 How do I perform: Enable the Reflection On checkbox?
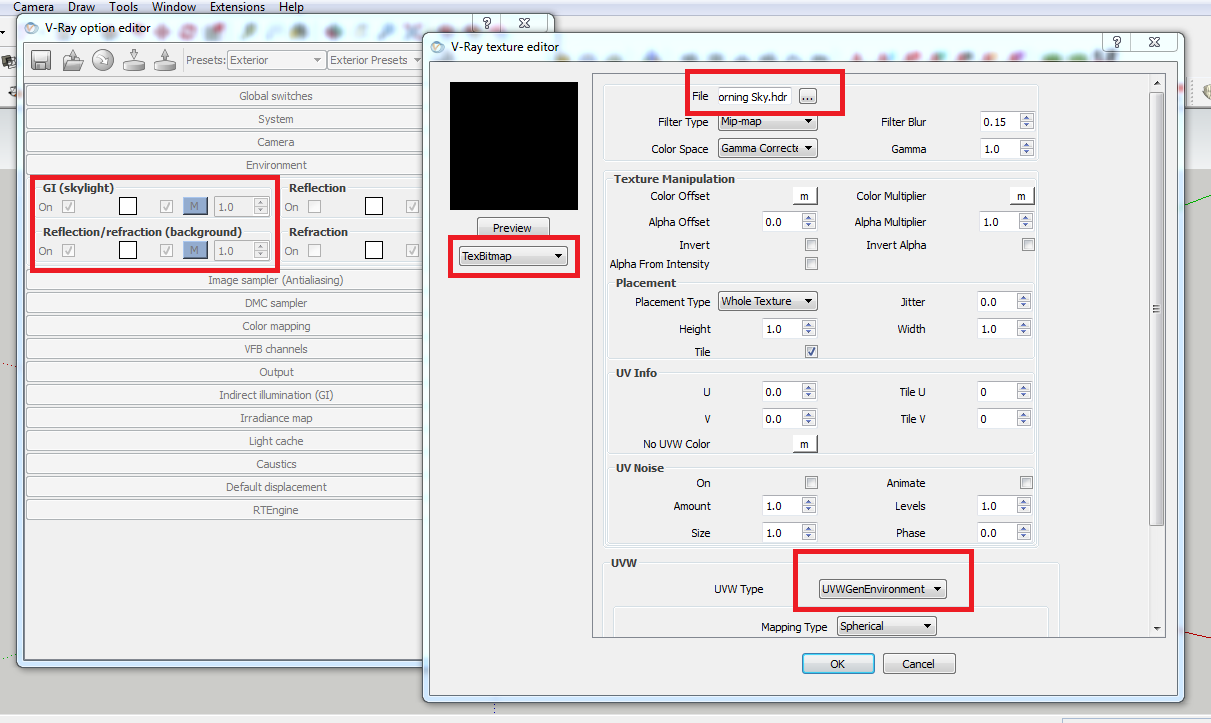click(315, 207)
